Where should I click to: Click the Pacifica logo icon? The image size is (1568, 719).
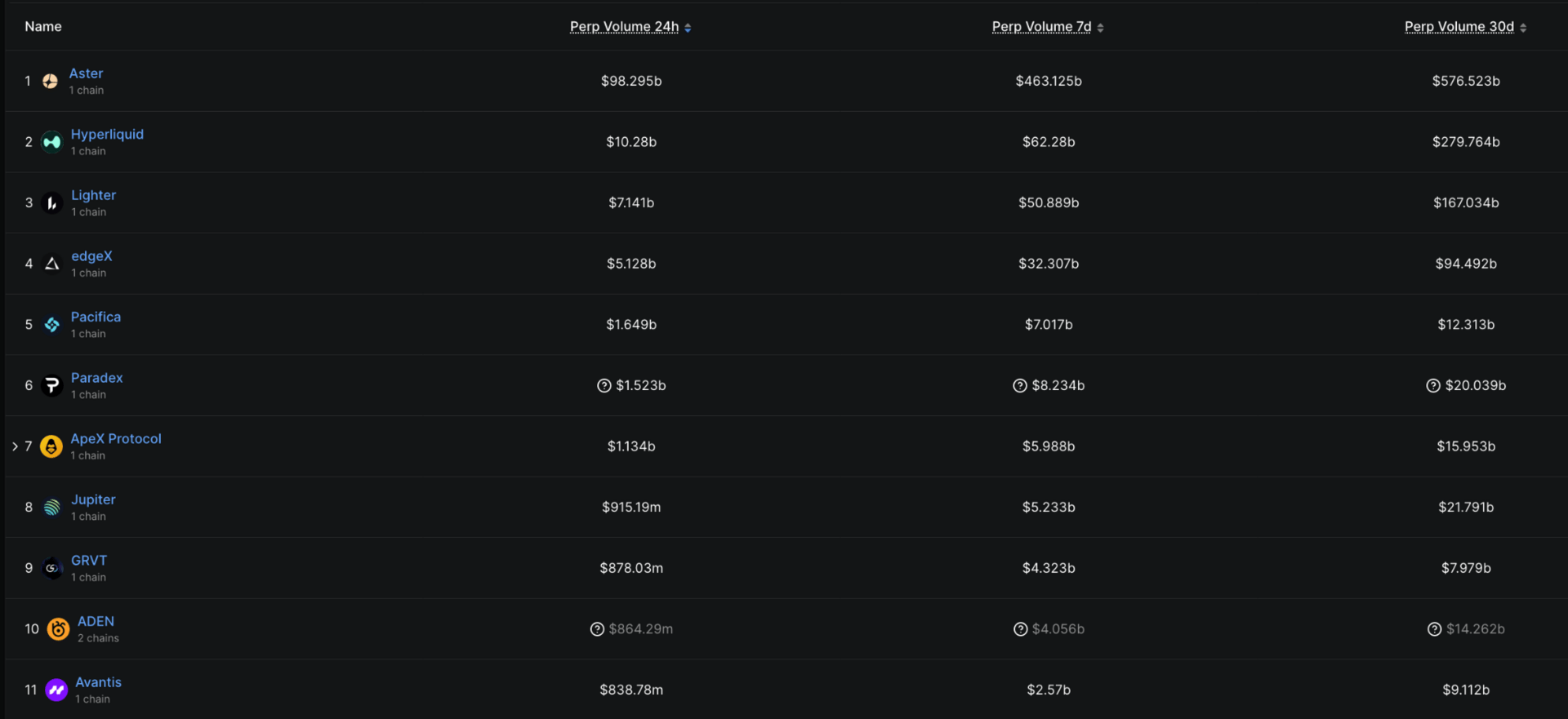[x=51, y=325]
